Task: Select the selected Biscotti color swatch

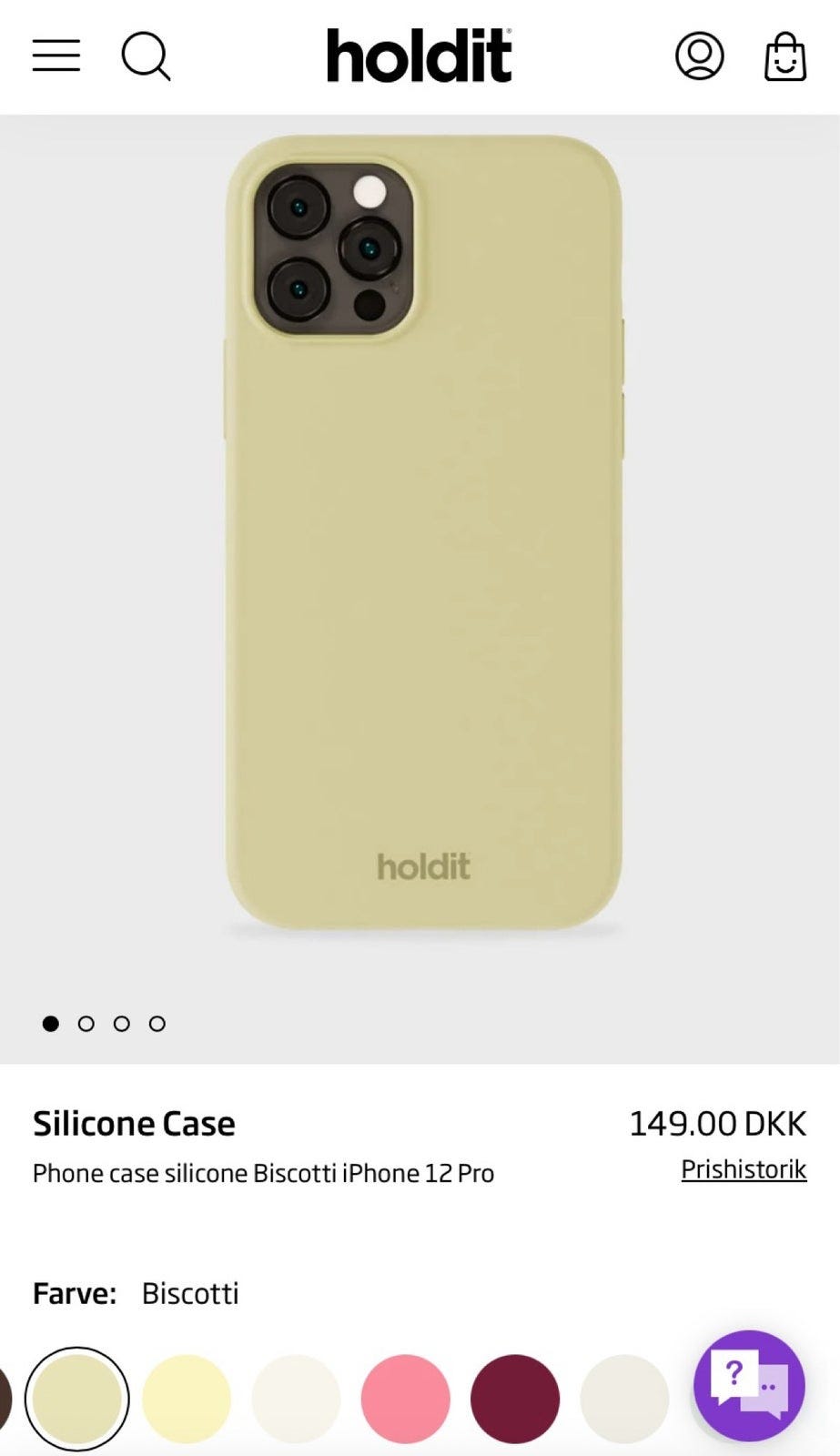Action: point(77,1399)
